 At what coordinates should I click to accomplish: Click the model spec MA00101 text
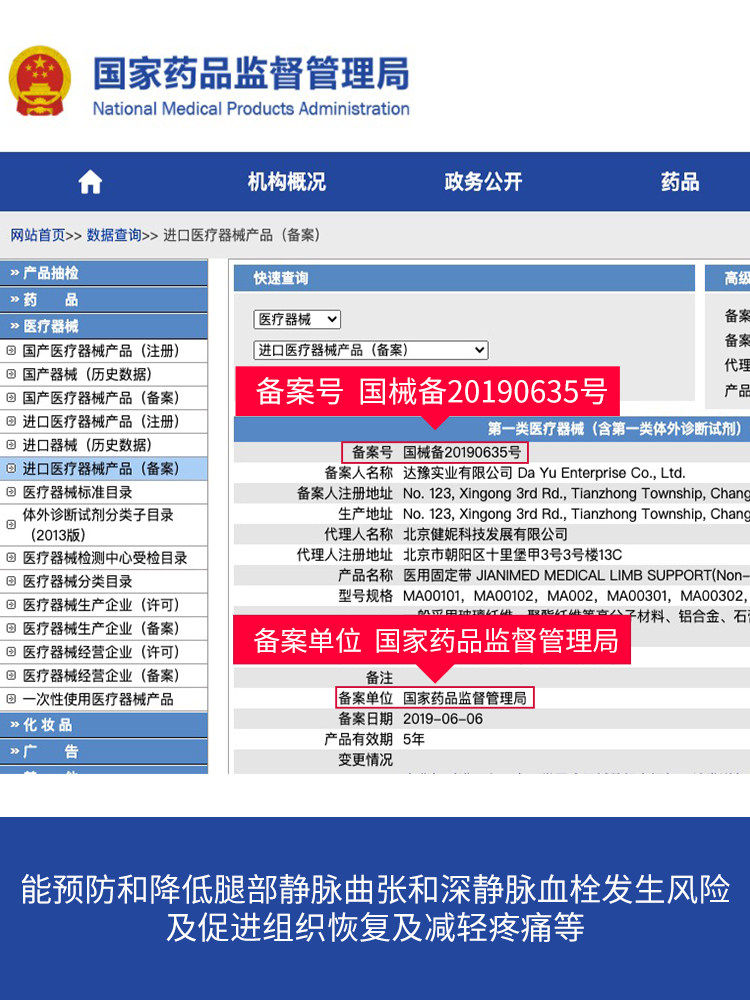(x=432, y=596)
